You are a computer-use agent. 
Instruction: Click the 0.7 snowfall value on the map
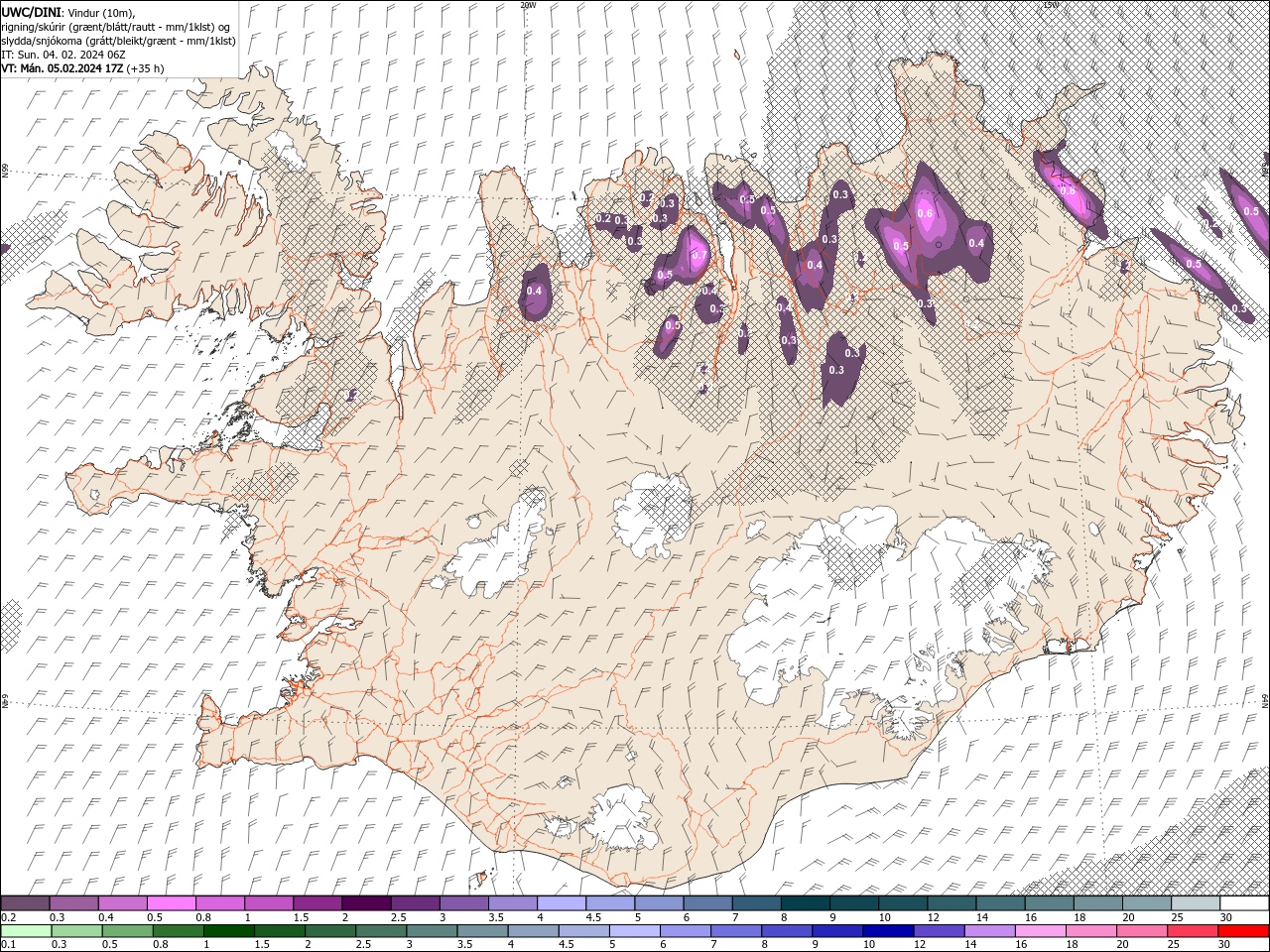click(x=699, y=256)
